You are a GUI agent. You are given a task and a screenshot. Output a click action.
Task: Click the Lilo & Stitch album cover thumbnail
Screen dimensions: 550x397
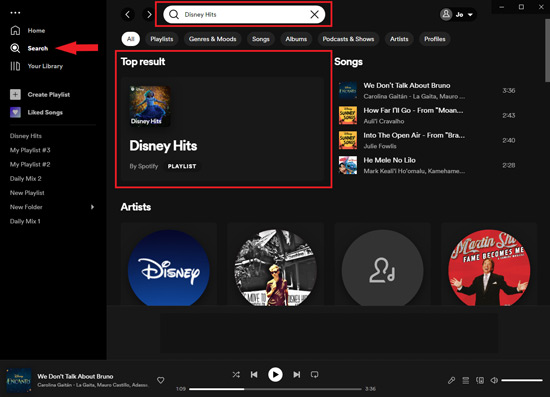pyautogui.click(x=348, y=165)
